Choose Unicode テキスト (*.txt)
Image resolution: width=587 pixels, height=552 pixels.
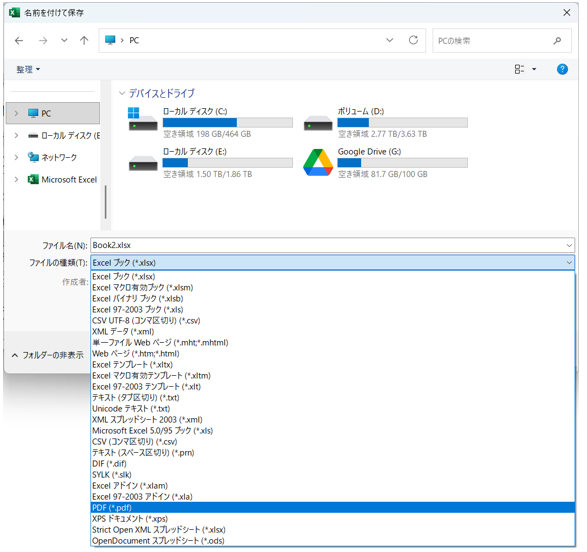[333, 409]
